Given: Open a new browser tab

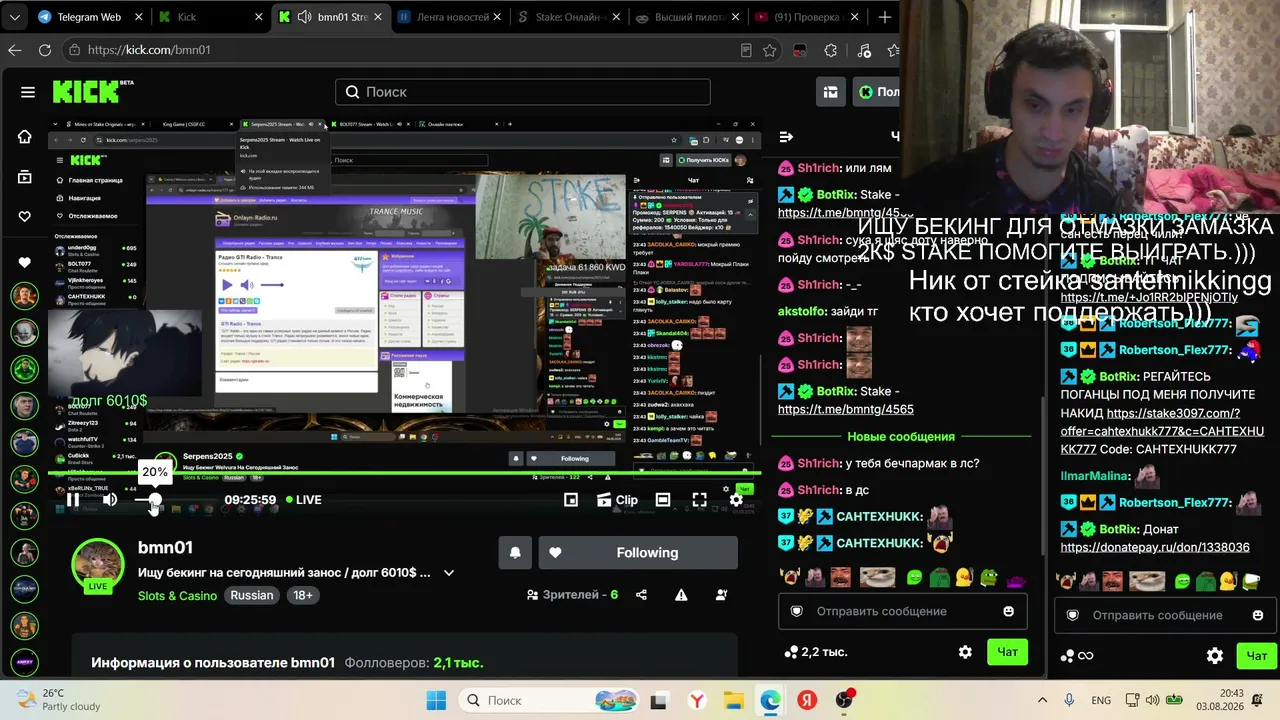Looking at the screenshot, I should pos(884,17).
